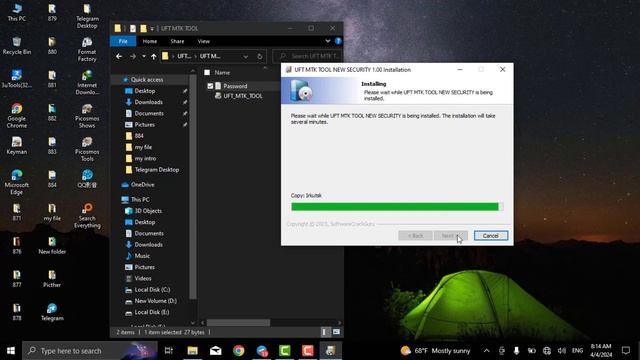The width and height of the screenshot is (640, 360).
Task: Open Task View in taskbar
Action: (169, 351)
